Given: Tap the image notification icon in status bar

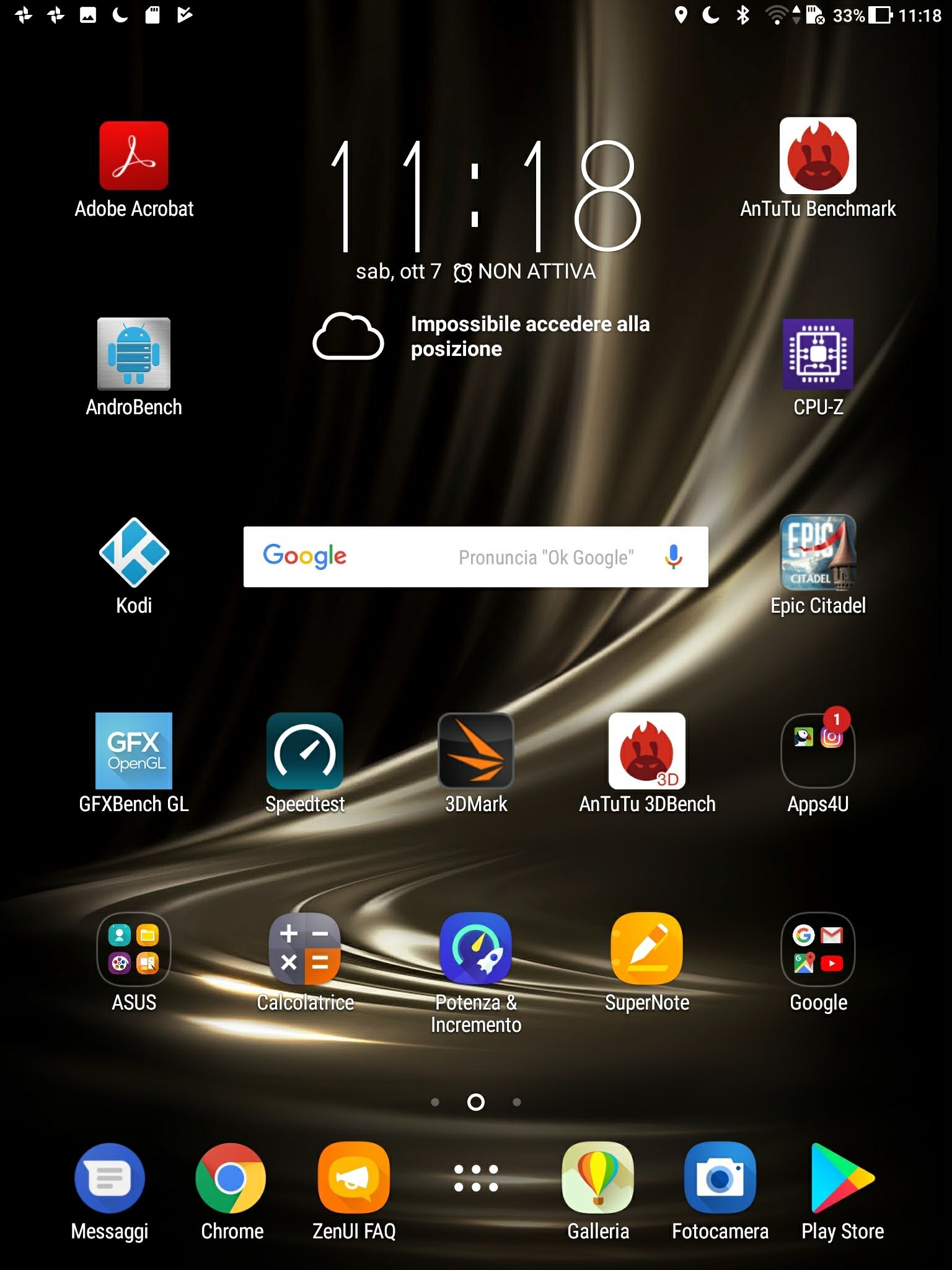Looking at the screenshot, I should 88,15.
